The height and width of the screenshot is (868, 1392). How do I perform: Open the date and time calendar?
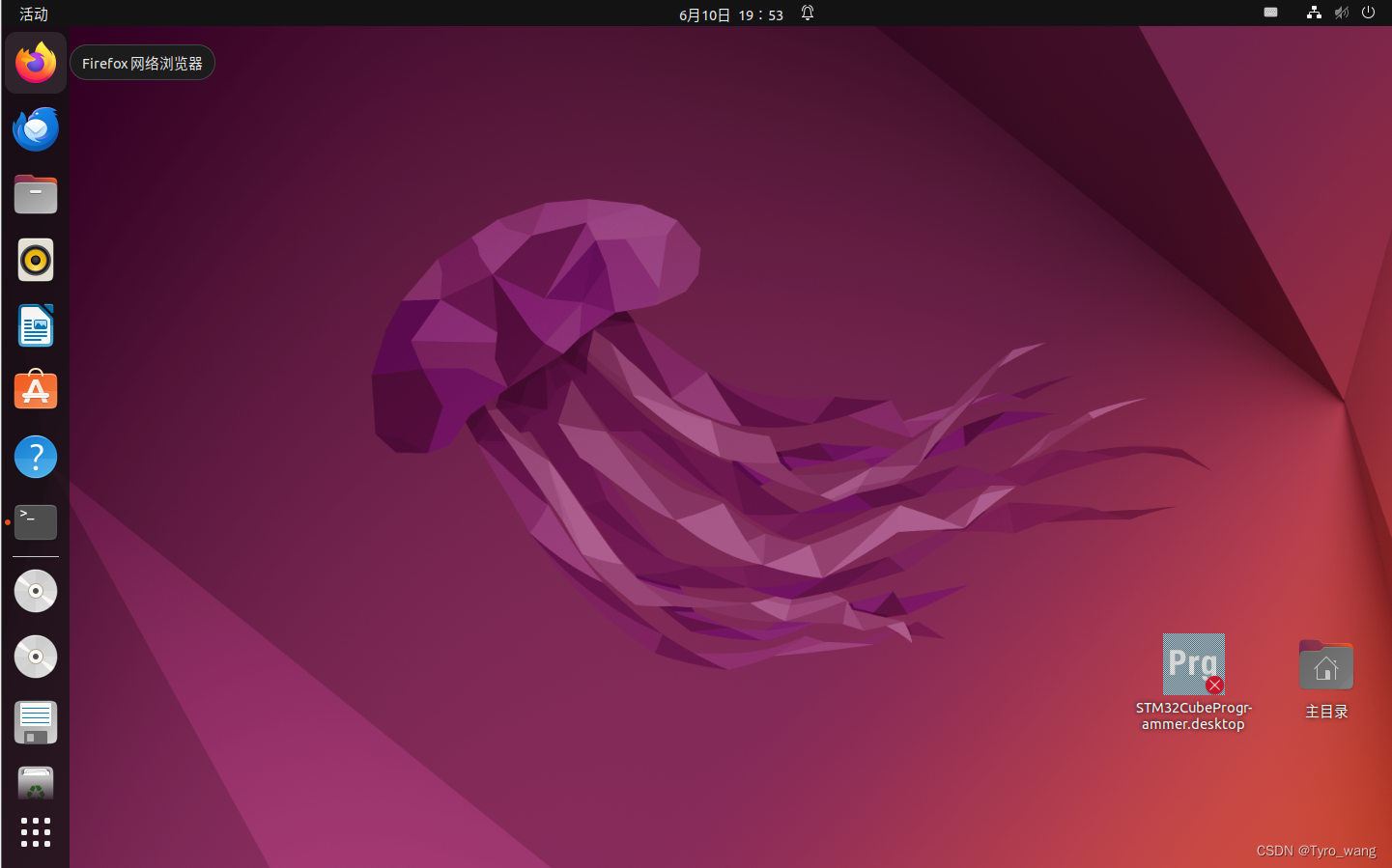730,14
